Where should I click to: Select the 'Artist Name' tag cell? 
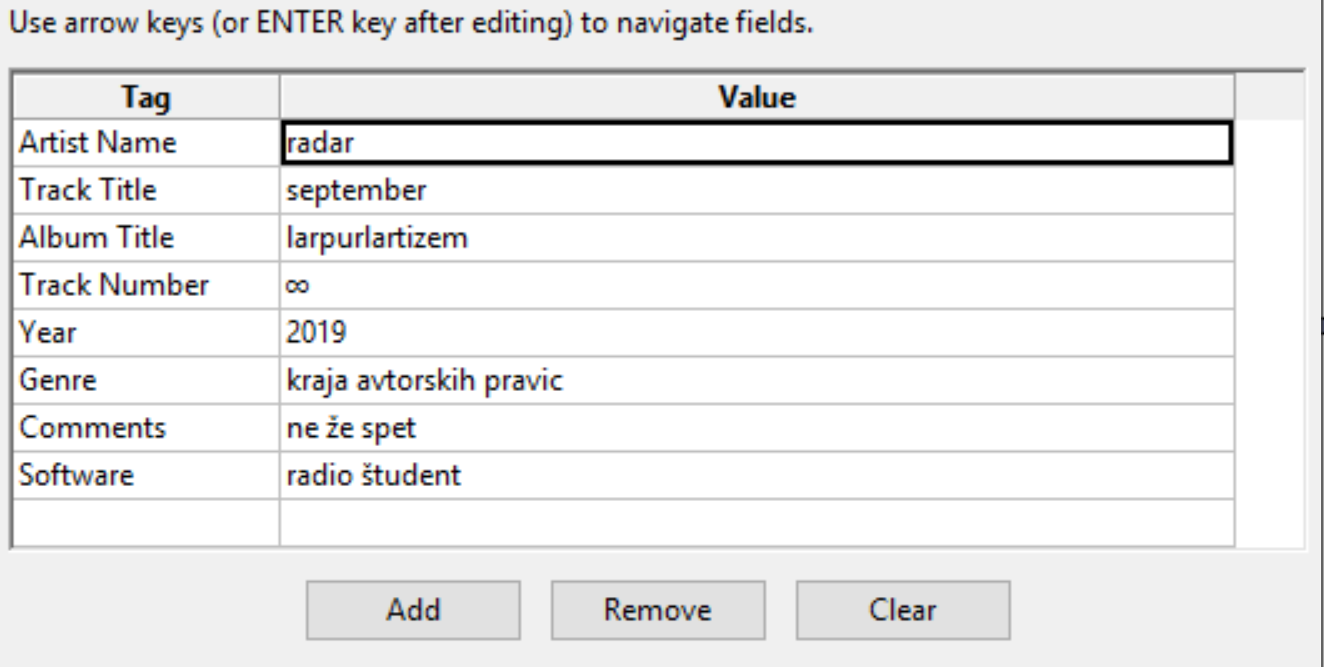click(146, 143)
